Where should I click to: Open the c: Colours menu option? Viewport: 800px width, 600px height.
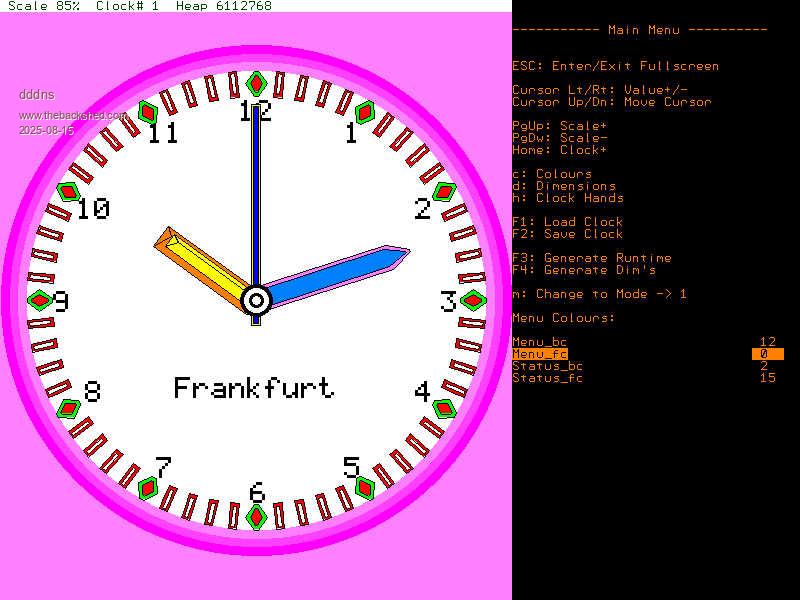click(551, 174)
